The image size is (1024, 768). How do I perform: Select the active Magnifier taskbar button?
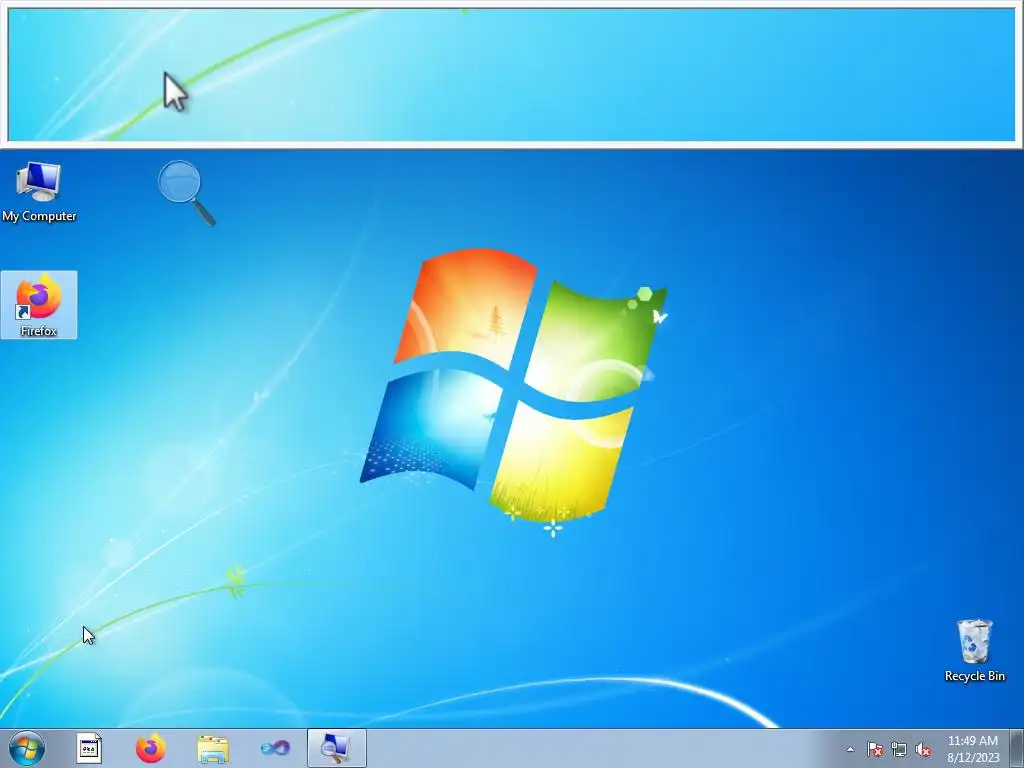click(x=336, y=748)
